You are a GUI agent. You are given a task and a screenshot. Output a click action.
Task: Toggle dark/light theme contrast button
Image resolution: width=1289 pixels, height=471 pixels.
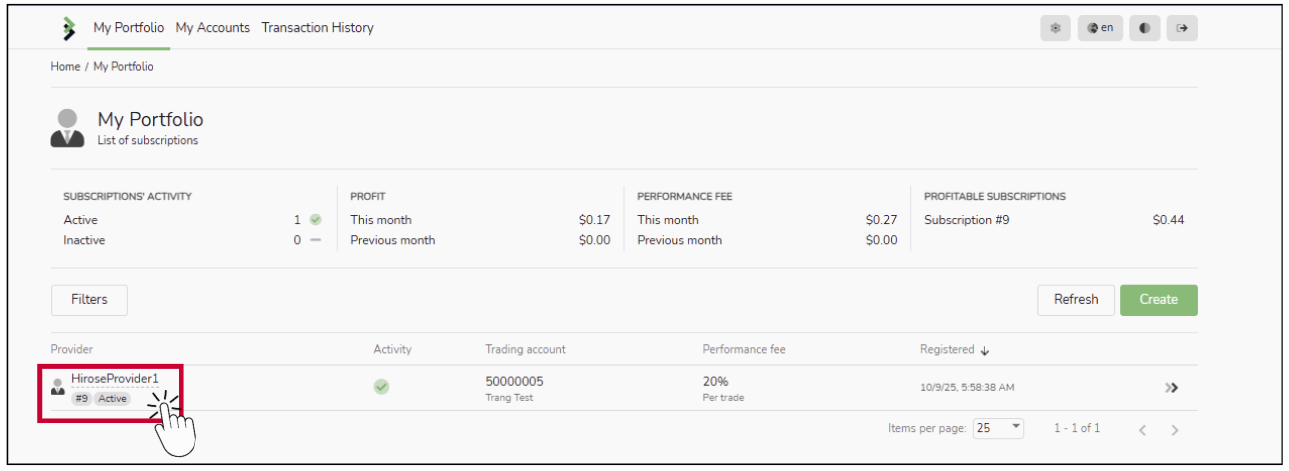1144,28
